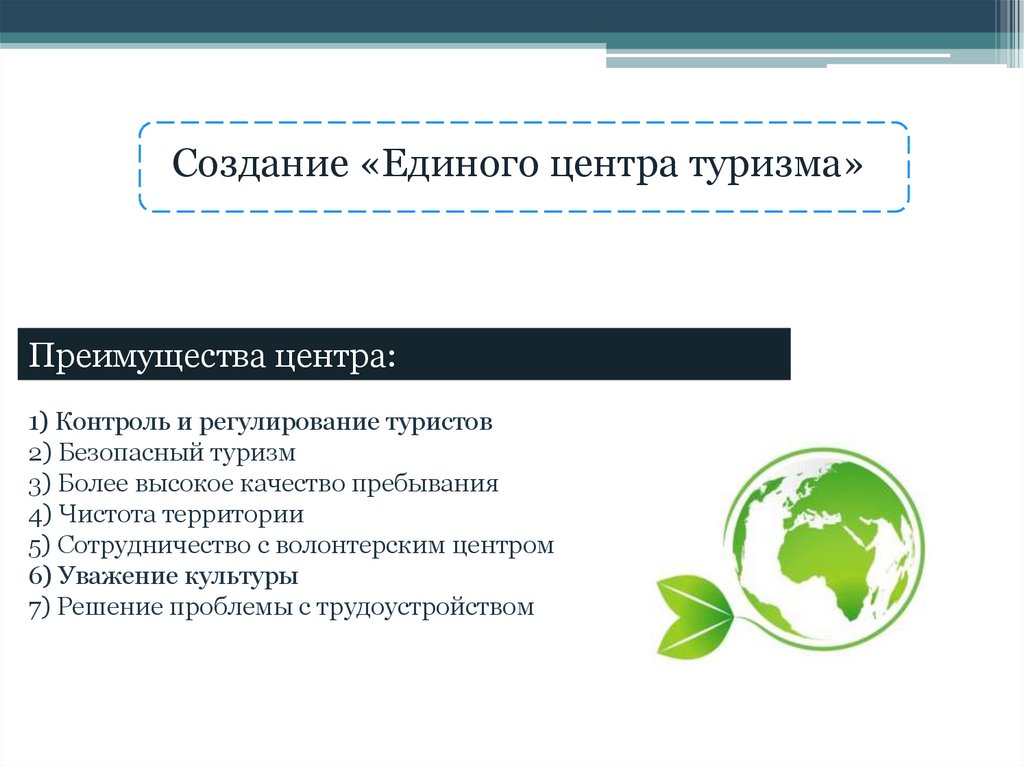The width and height of the screenshot is (1024, 767).
Task: Click "Решение проблемы с трудоустройством" line
Action: click(x=282, y=607)
